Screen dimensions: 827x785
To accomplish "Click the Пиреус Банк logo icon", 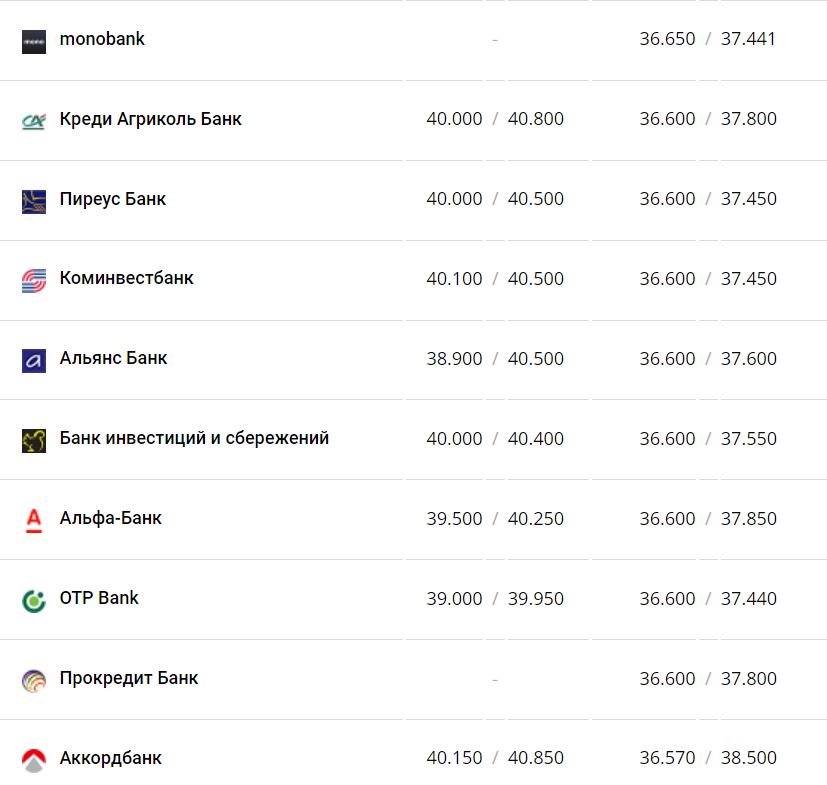I will pyautogui.click(x=34, y=201).
